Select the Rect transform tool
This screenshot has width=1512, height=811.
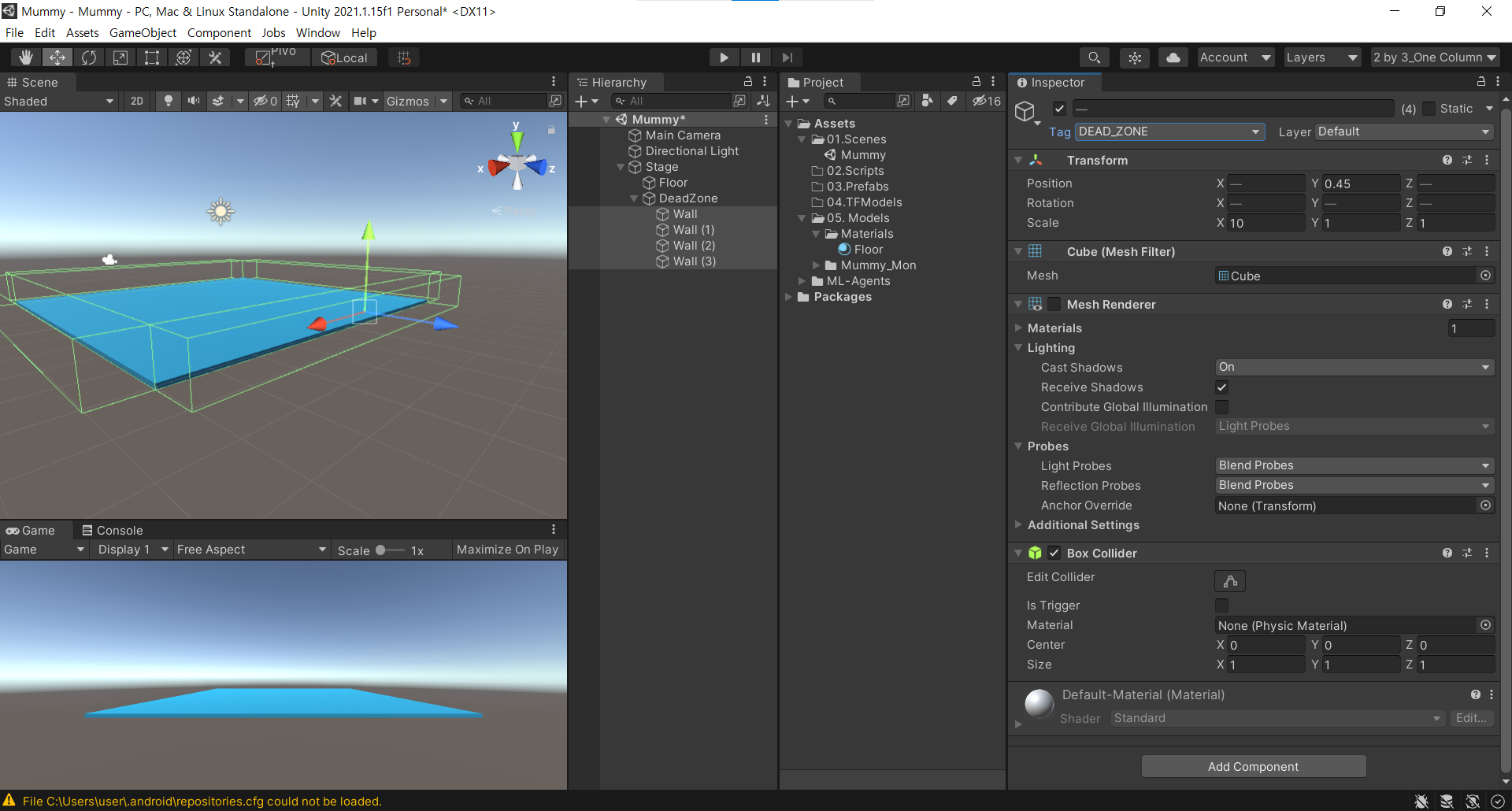152,57
